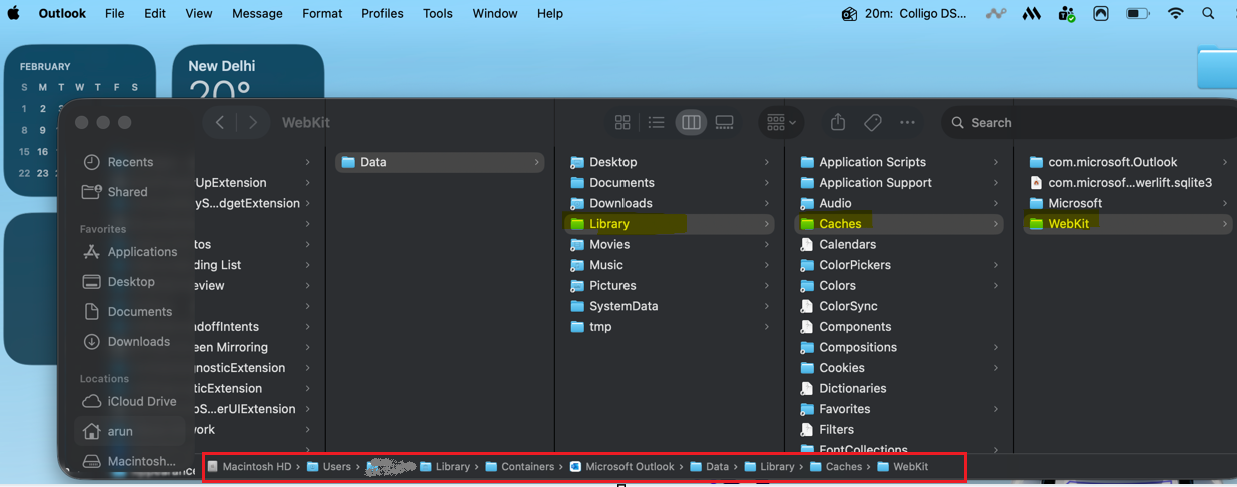The width and height of the screenshot is (1237, 487).
Task: Select the Pictures folder
Action: pyautogui.click(x=669, y=286)
